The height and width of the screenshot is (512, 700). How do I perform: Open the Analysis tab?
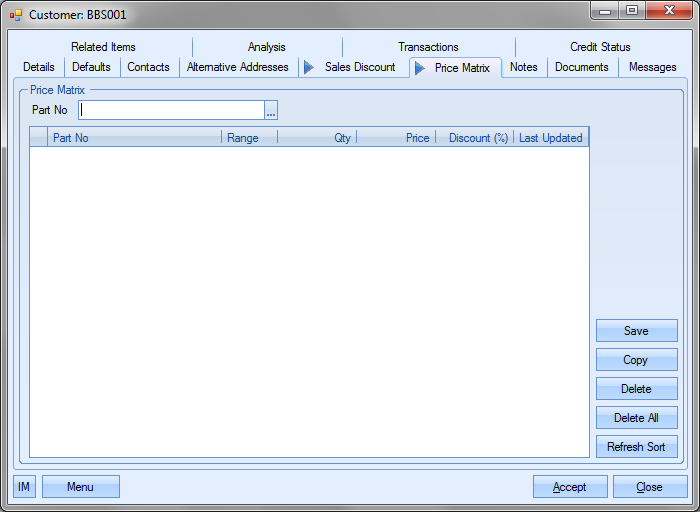click(x=267, y=47)
